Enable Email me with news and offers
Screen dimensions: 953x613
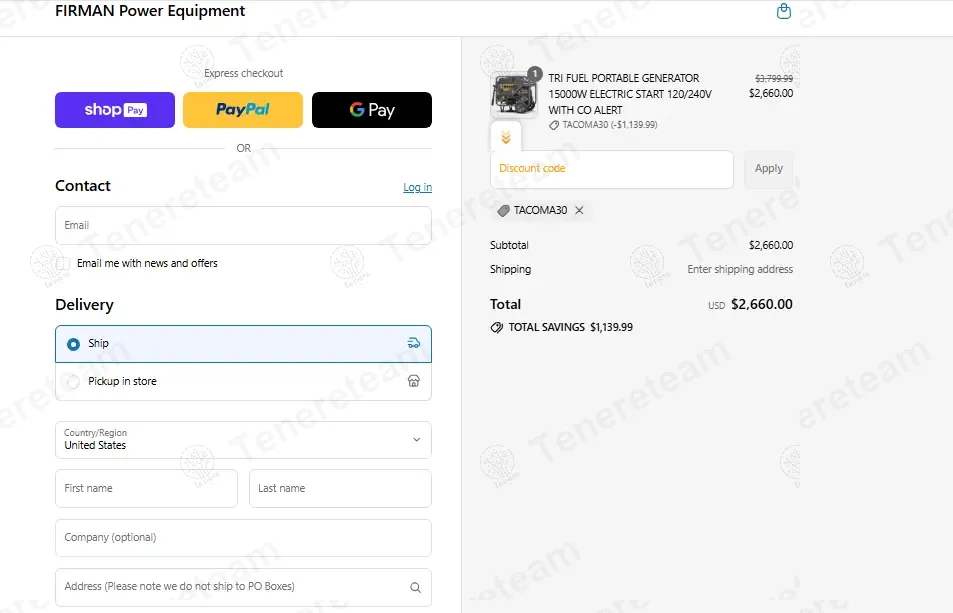[63, 264]
